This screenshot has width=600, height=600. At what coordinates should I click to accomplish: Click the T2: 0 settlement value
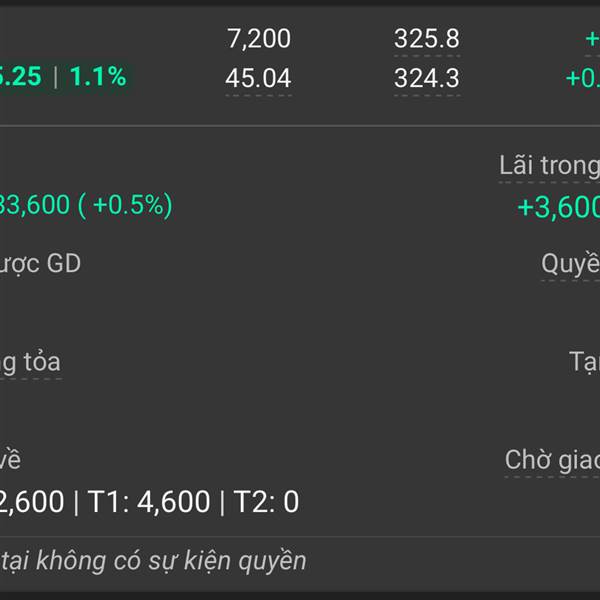tap(266, 501)
